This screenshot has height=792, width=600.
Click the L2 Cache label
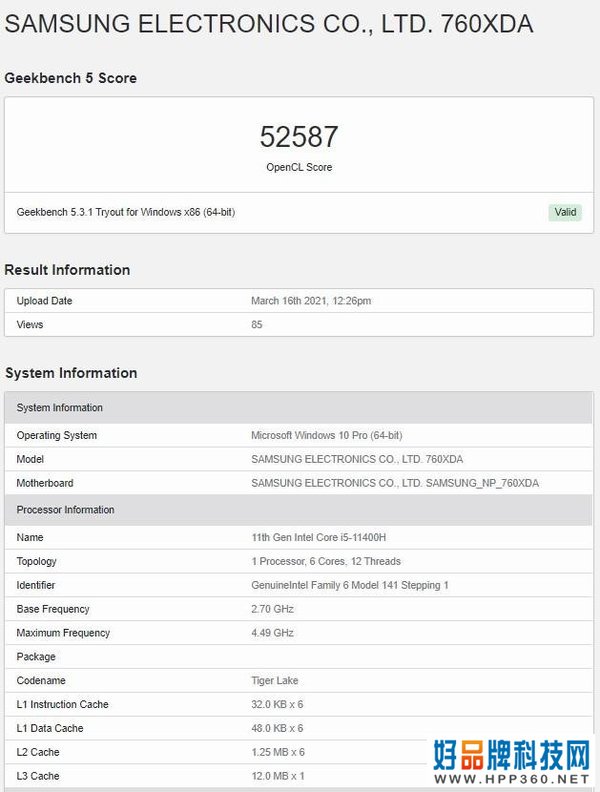[38, 752]
